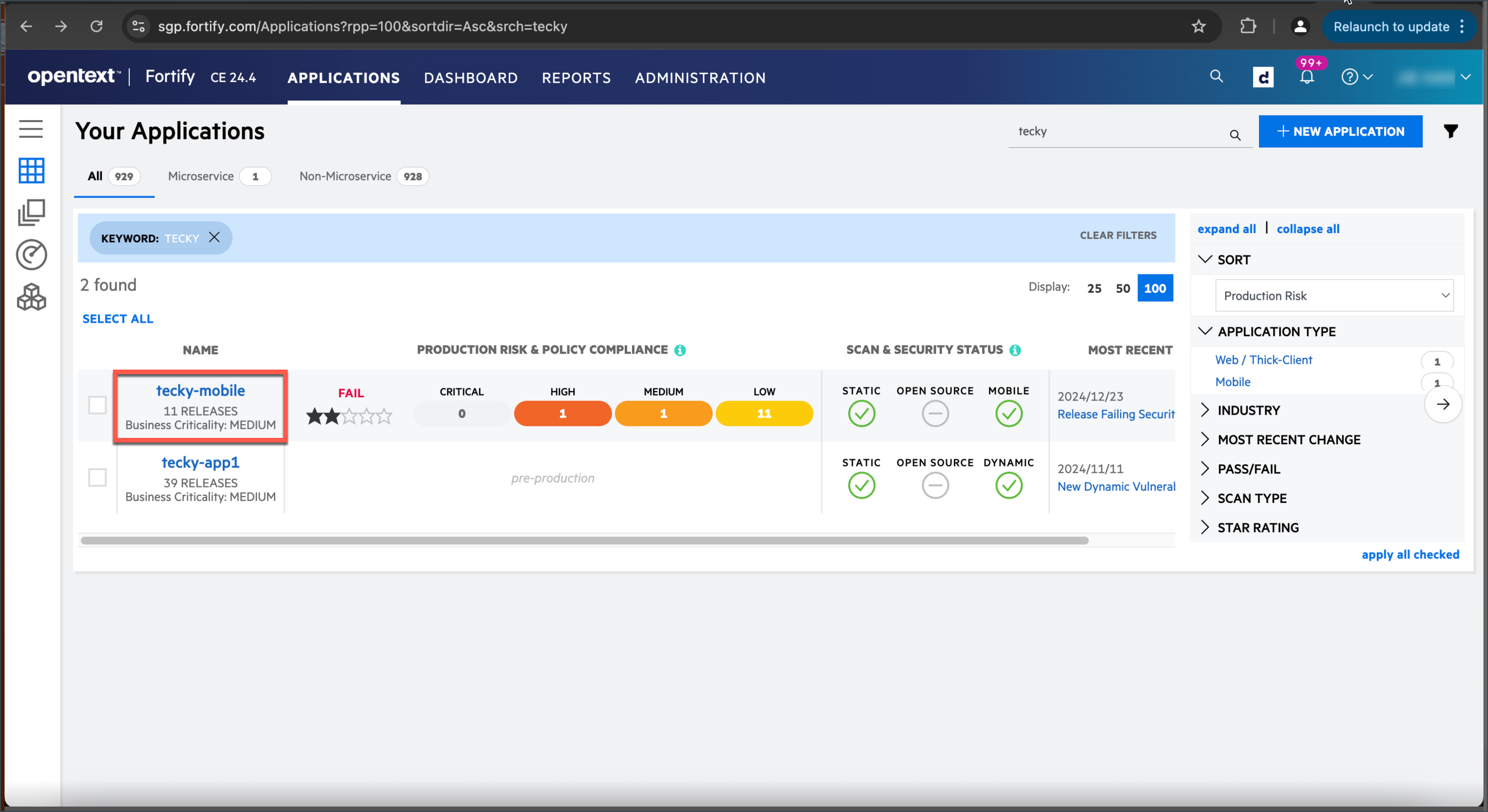
Task: Bookmark this page with the star icon
Action: point(1198,26)
